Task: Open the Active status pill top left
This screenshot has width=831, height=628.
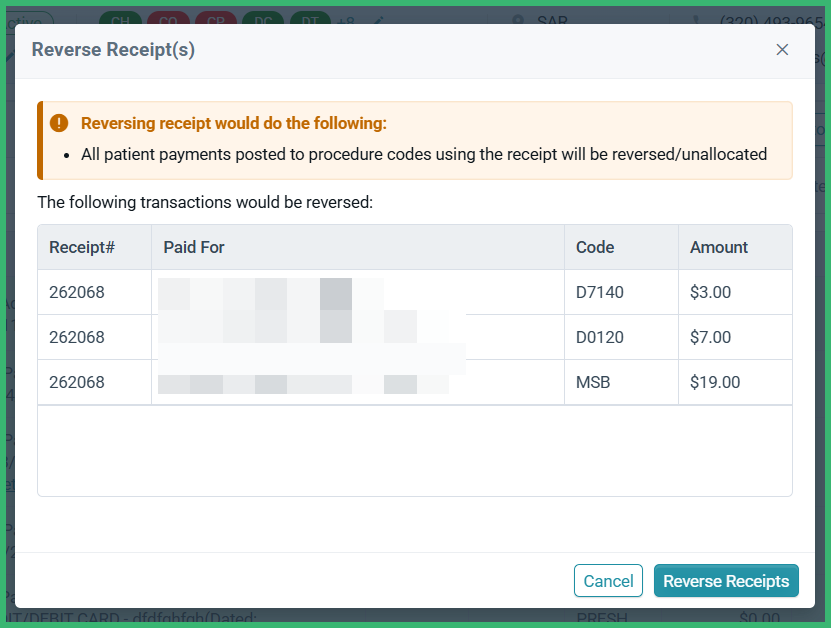Action: tap(32, 19)
